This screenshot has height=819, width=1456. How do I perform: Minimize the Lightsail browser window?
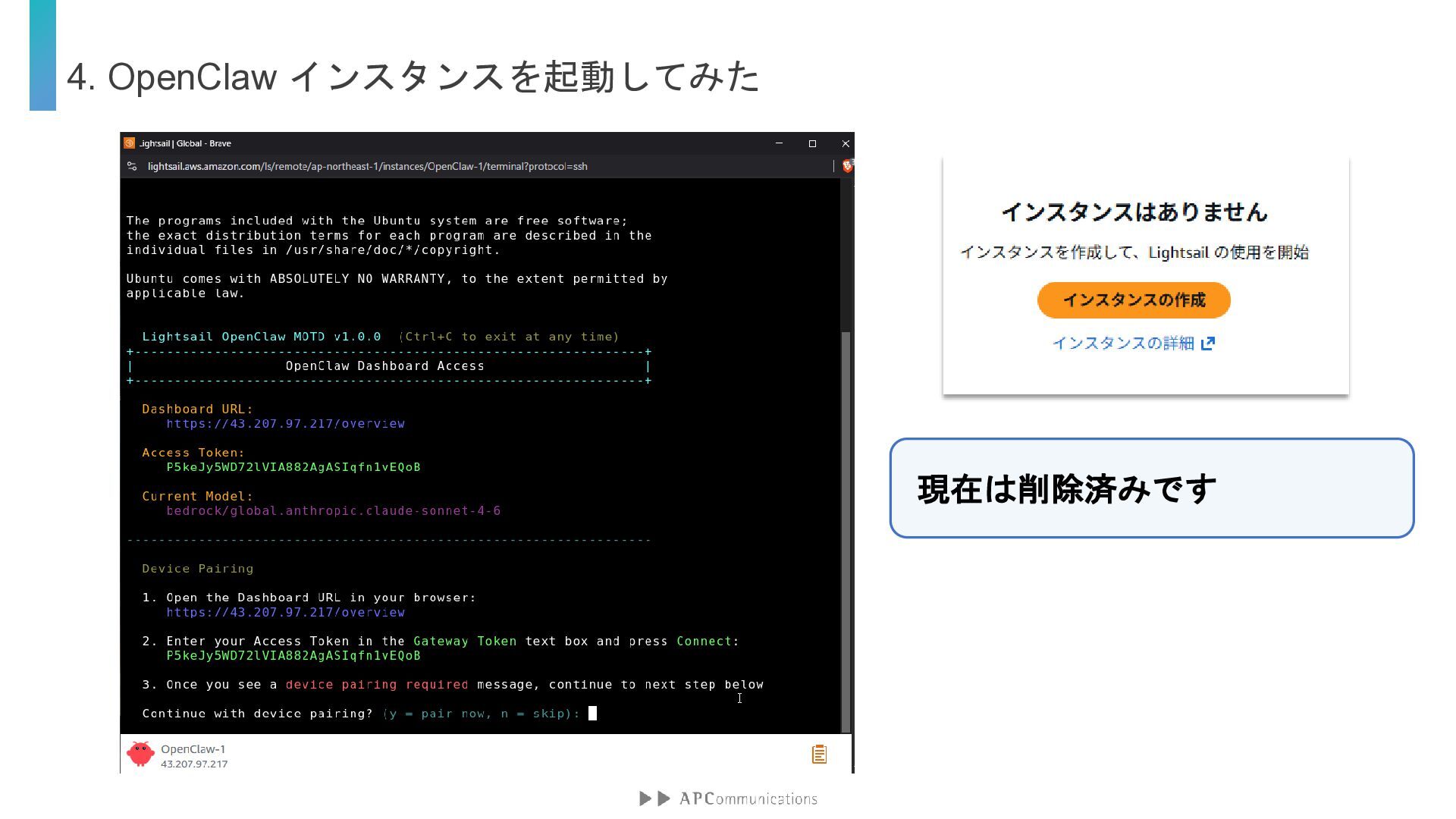(779, 143)
